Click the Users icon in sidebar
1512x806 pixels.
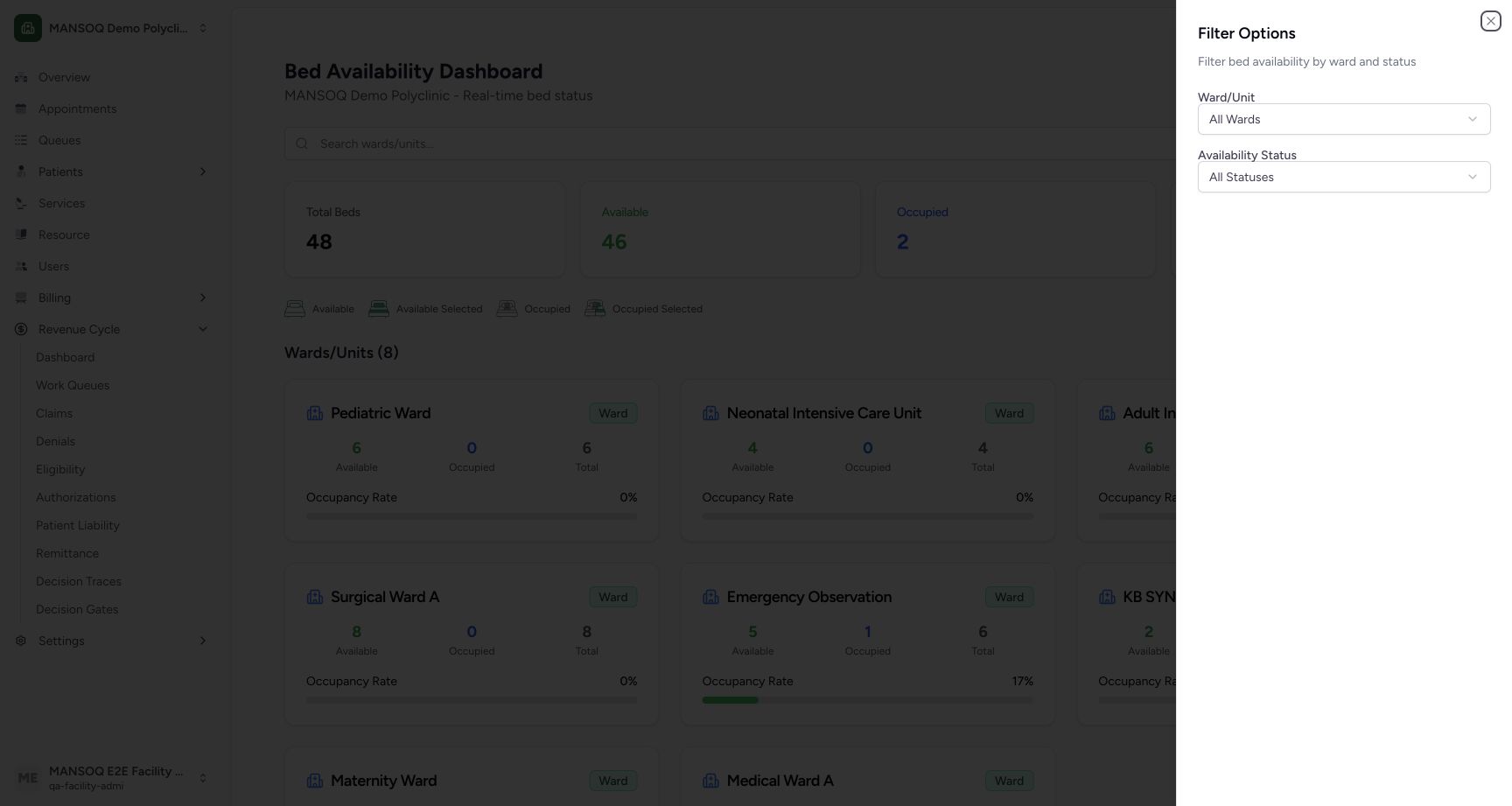point(21,266)
